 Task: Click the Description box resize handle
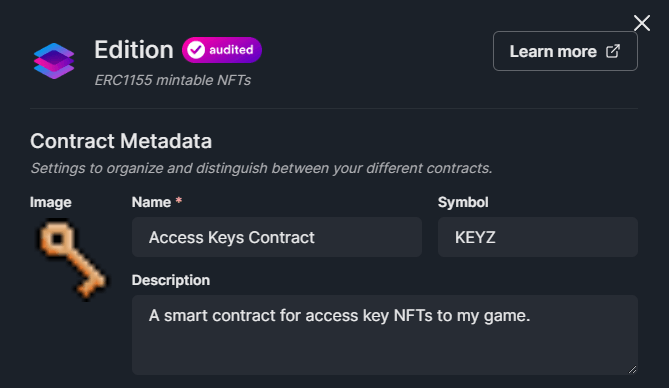point(632,370)
